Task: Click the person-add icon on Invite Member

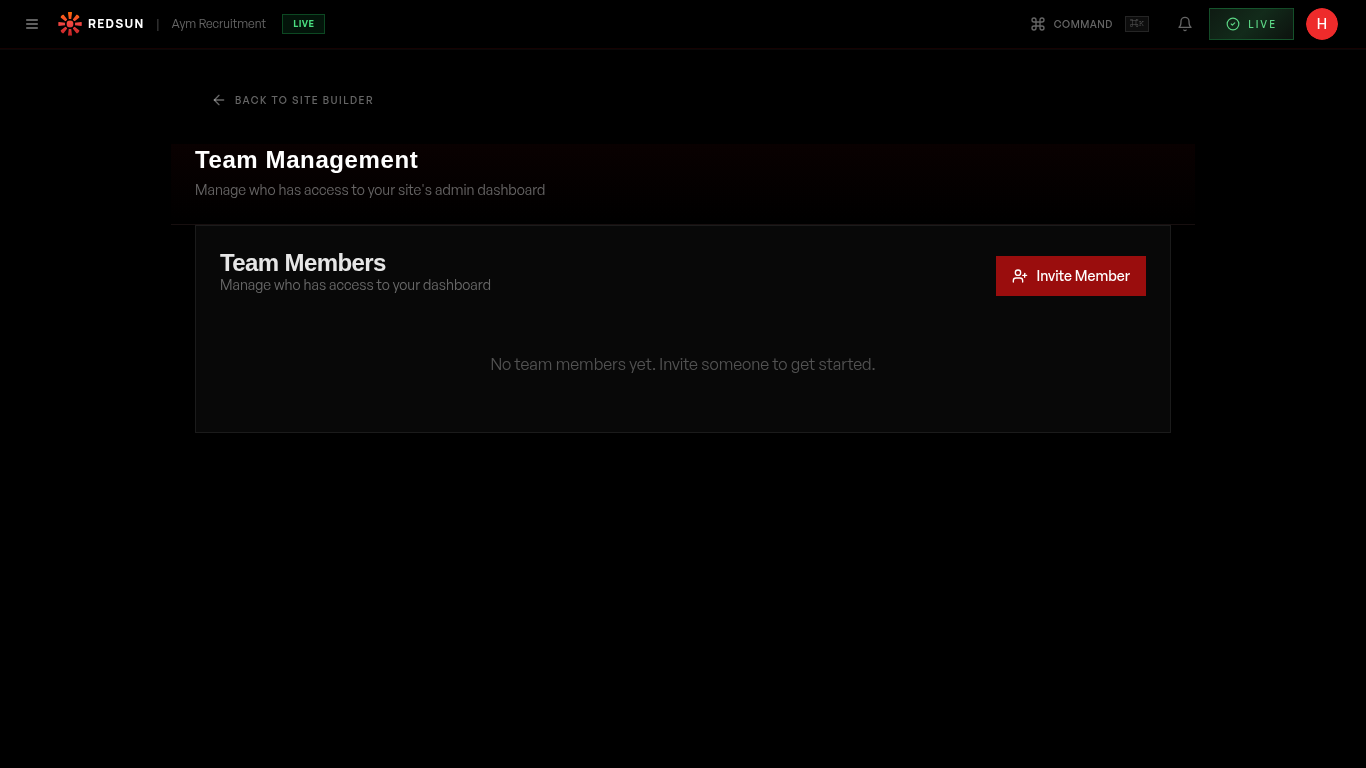Action: 1020,276
